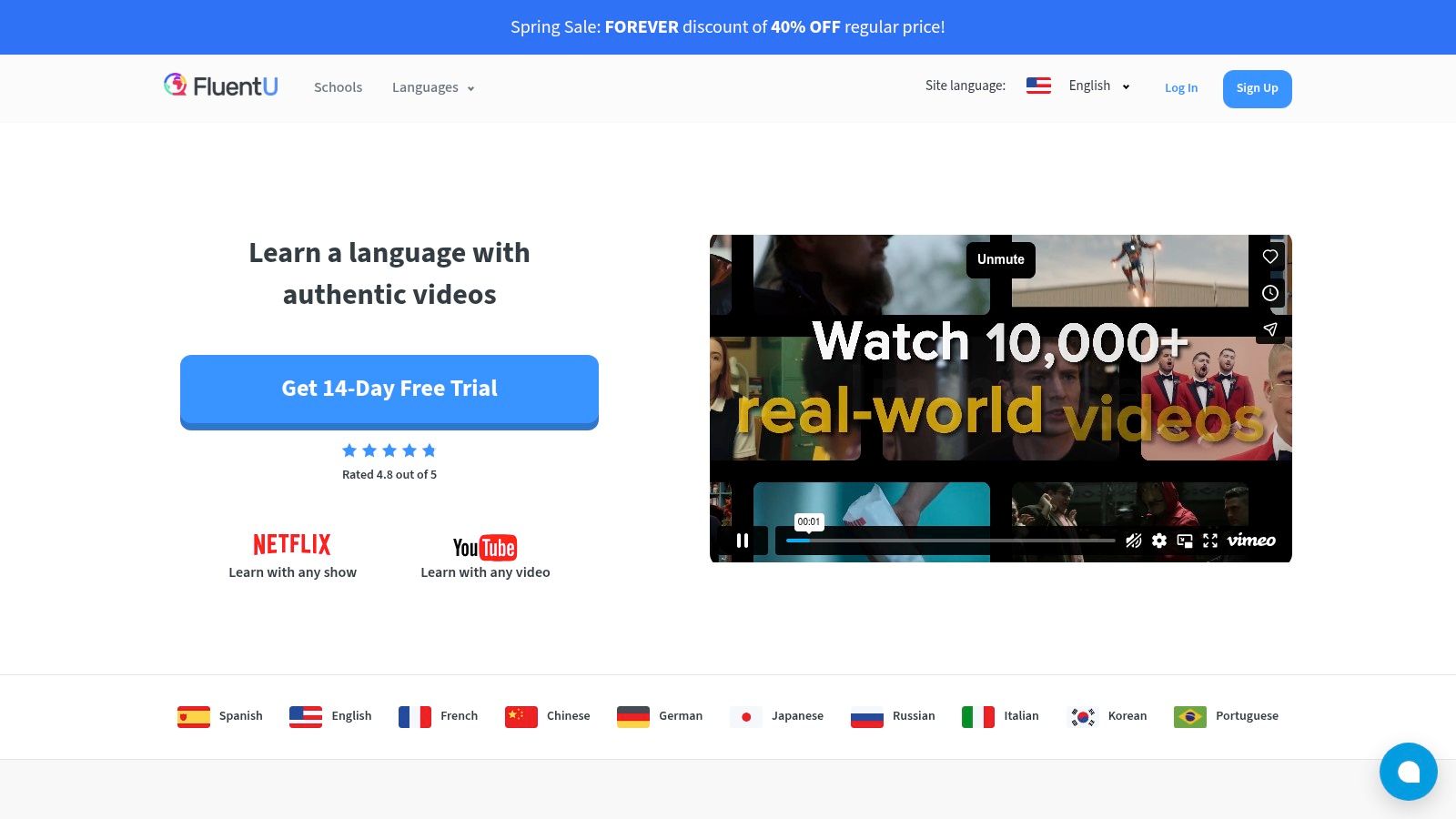The width and height of the screenshot is (1456, 819).
Task: Add video to Watch Later clock icon
Action: [x=1270, y=293]
